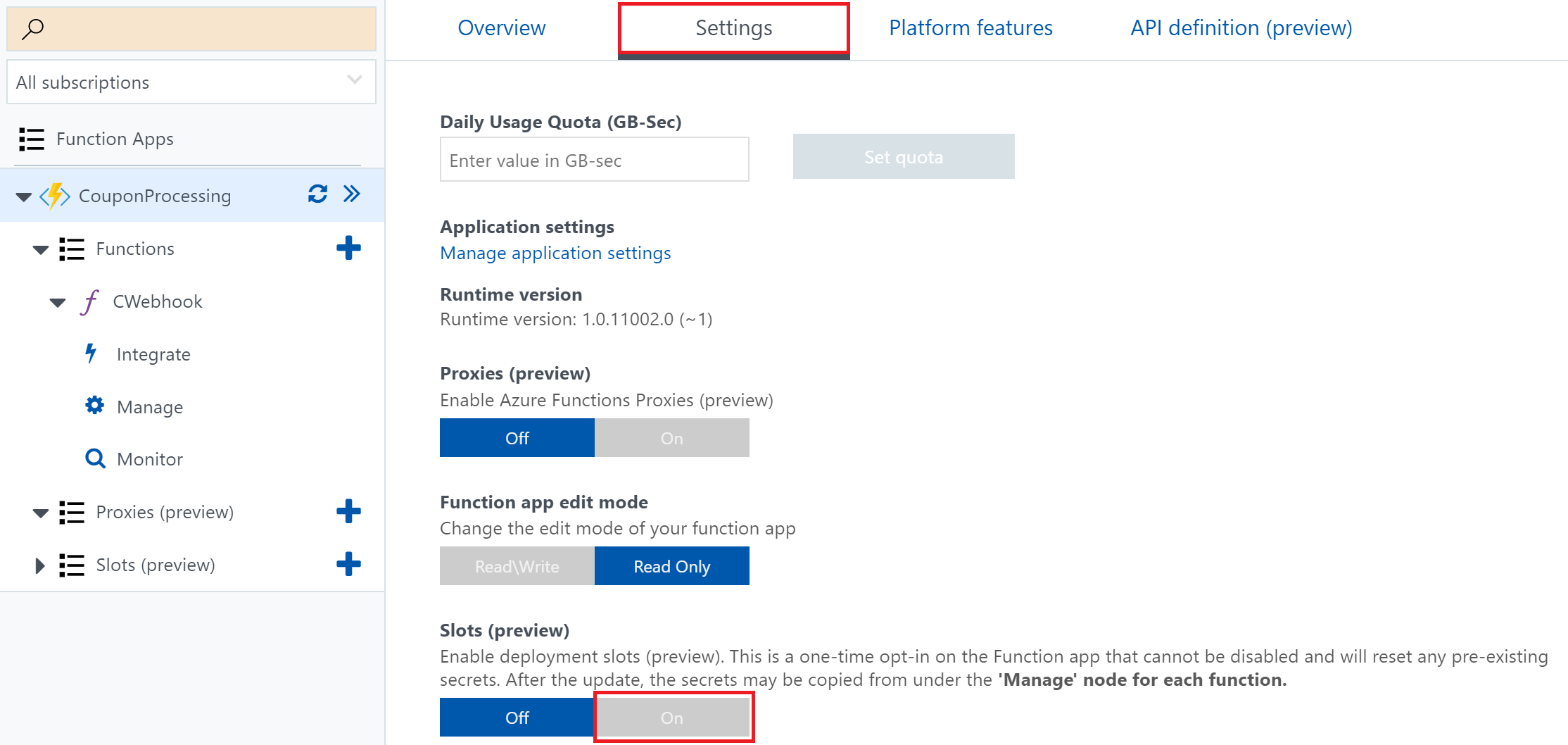Open Integrate via the lightning bolt icon
Viewport: 1568px width, 745px height.
pyautogui.click(x=91, y=353)
